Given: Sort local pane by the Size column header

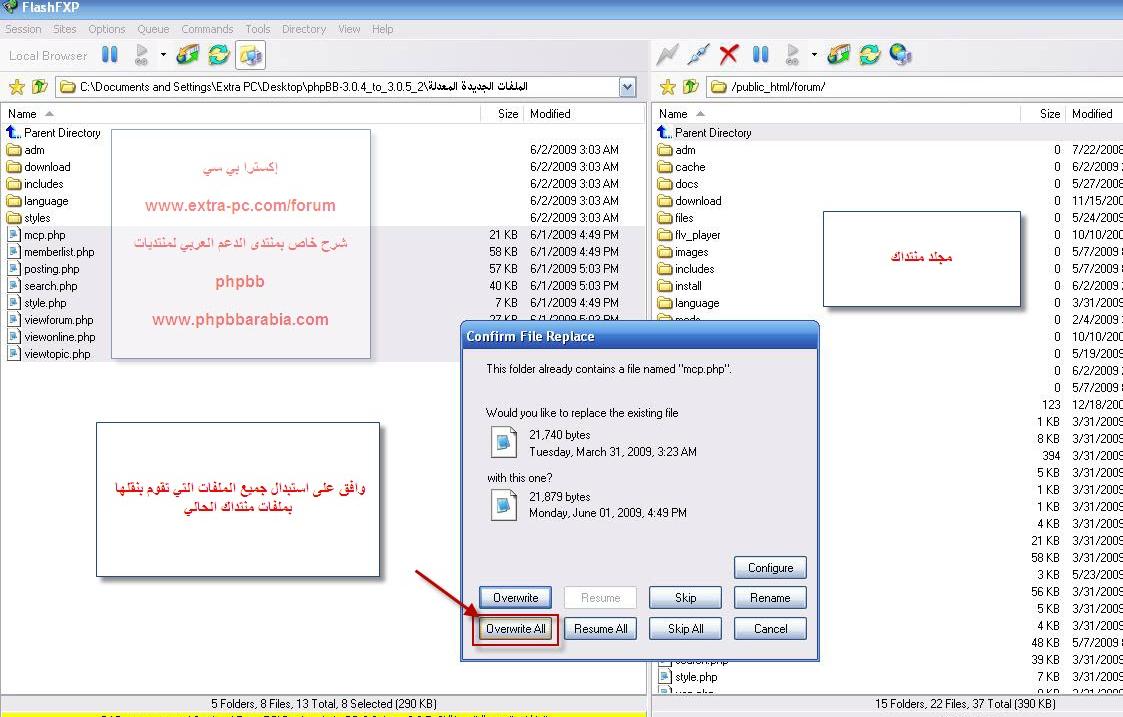Looking at the screenshot, I should 502,114.
